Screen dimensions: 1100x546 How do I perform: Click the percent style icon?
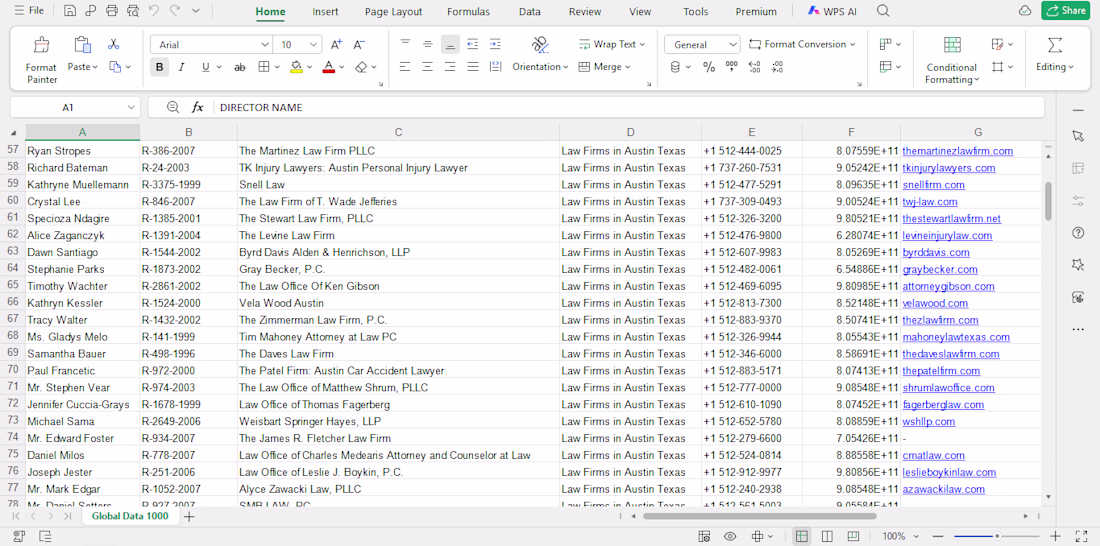[709, 67]
